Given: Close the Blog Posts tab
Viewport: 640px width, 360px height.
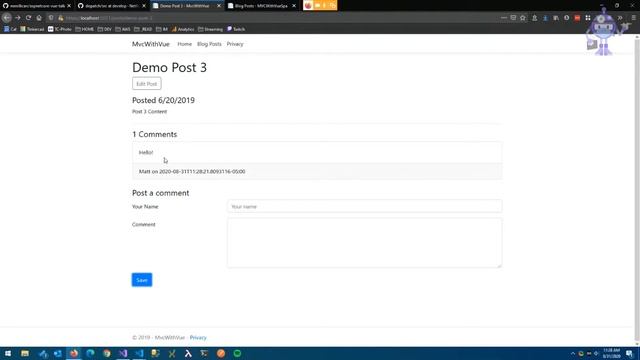Looking at the screenshot, I should click(294, 6).
